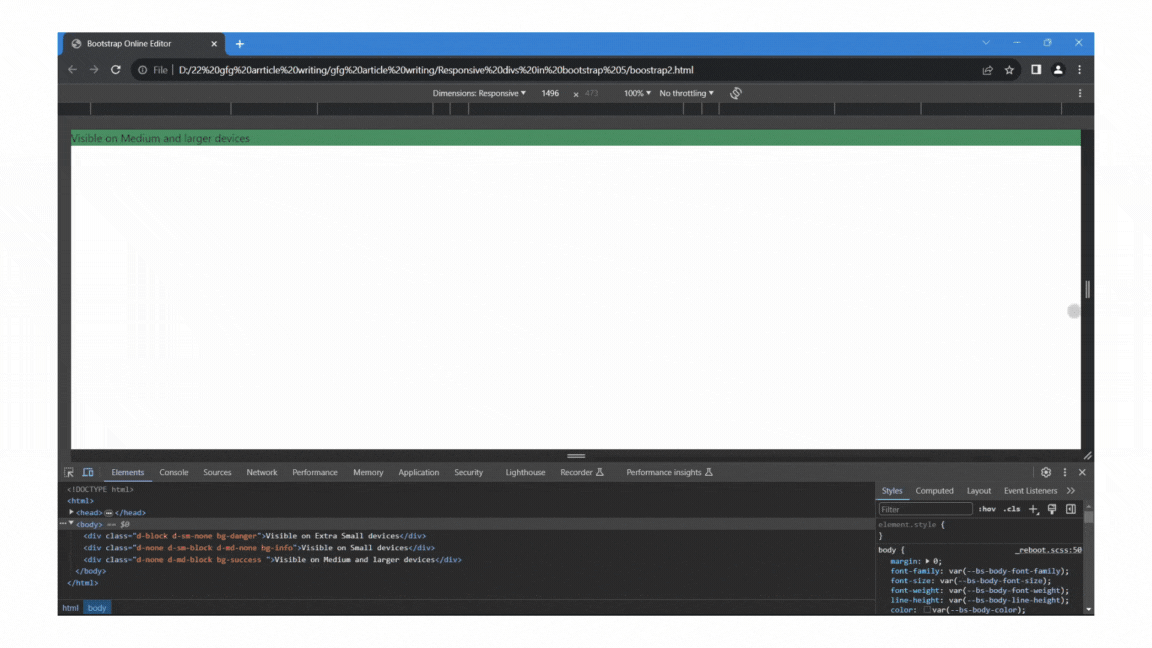1152x648 pixels.
Task: Expand the head element node
Action: click(x=71, y=512)
